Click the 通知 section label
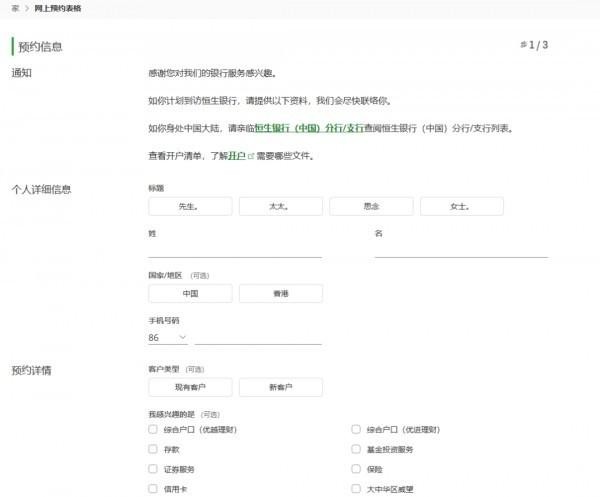600x497 pixels. point(21,73)
